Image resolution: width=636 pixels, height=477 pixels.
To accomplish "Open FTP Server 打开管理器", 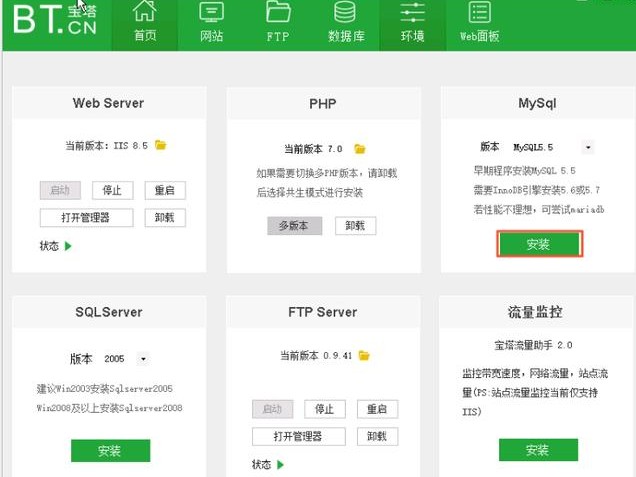I will pos(299,437).
